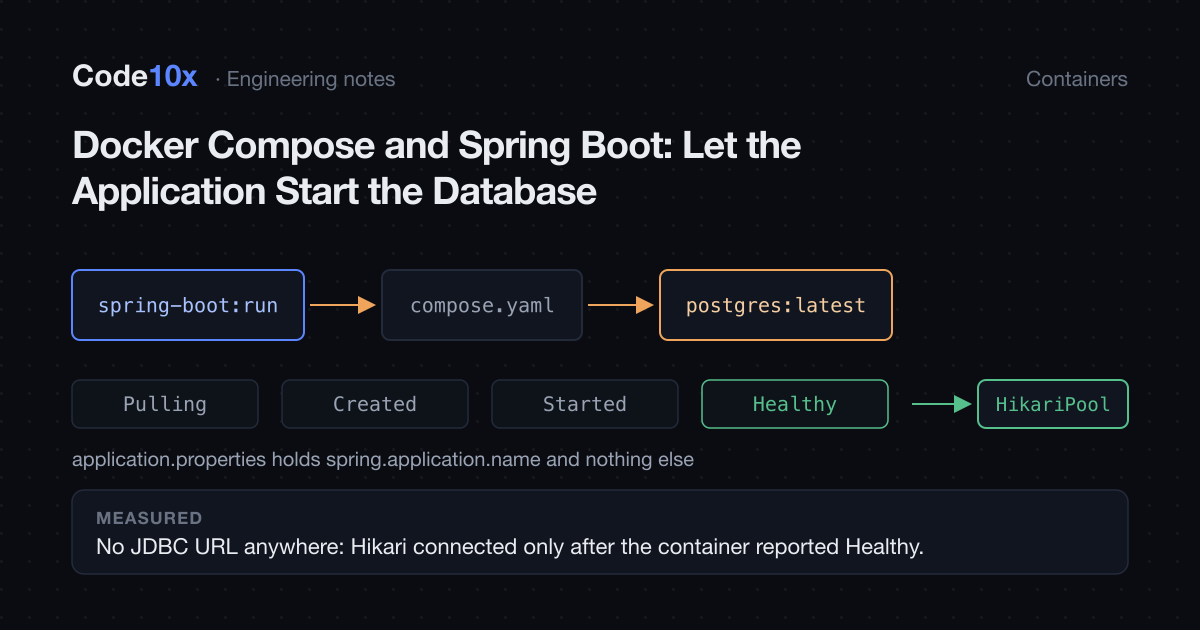
Task: Select the Created status chip
Action: (x=375, y=404)
